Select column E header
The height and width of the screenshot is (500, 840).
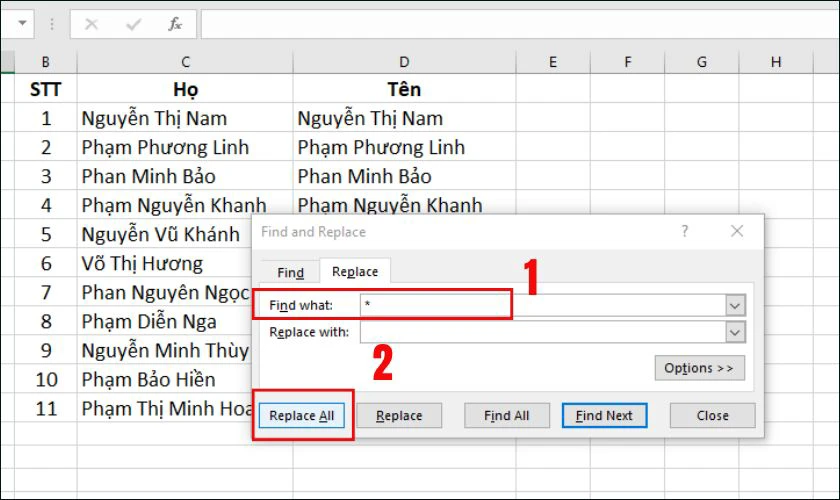[x=553, y=62]
